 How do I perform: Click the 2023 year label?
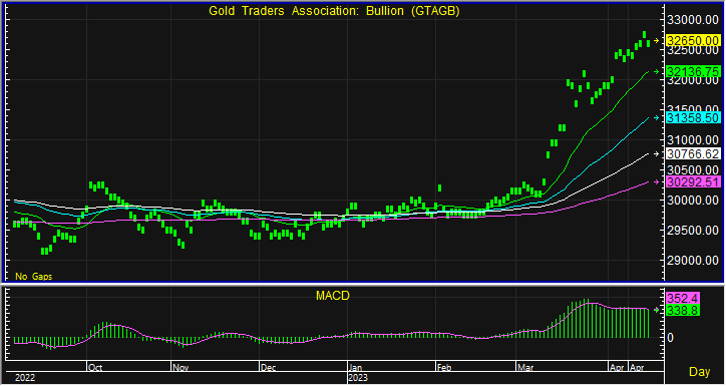(358, 378)
